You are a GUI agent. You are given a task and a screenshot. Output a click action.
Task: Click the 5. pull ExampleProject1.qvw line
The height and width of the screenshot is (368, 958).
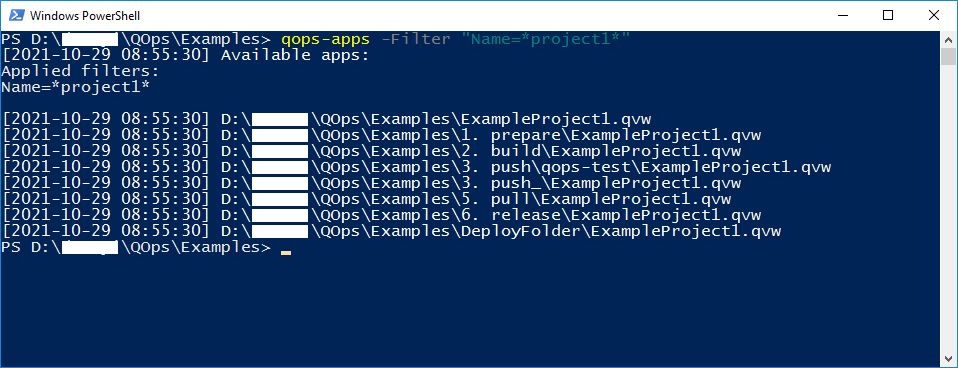(x=367, y=199)
